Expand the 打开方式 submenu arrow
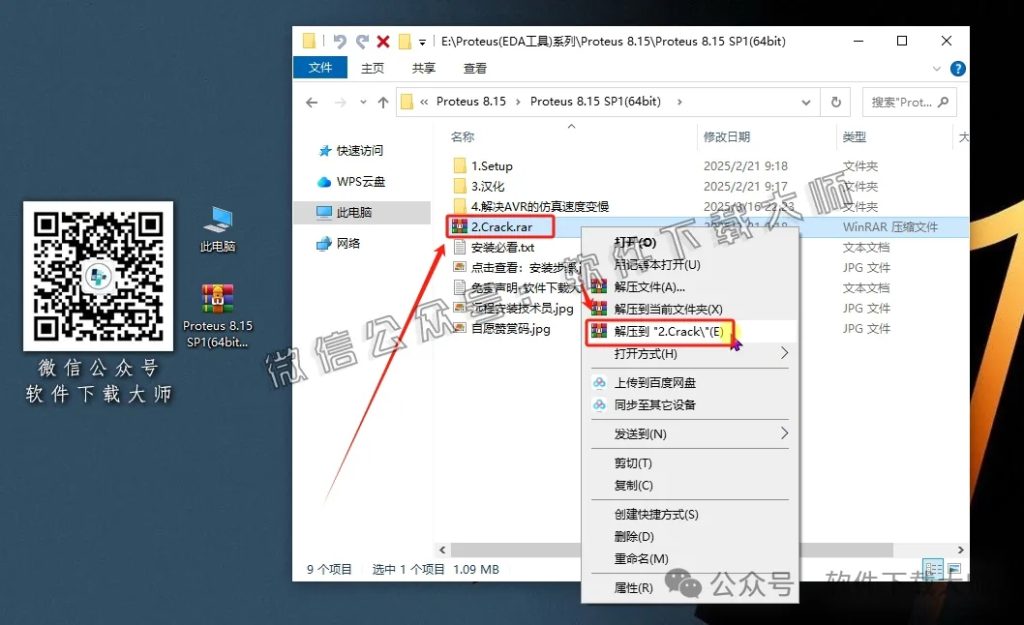1024x625 pixels. coord(785,351)
